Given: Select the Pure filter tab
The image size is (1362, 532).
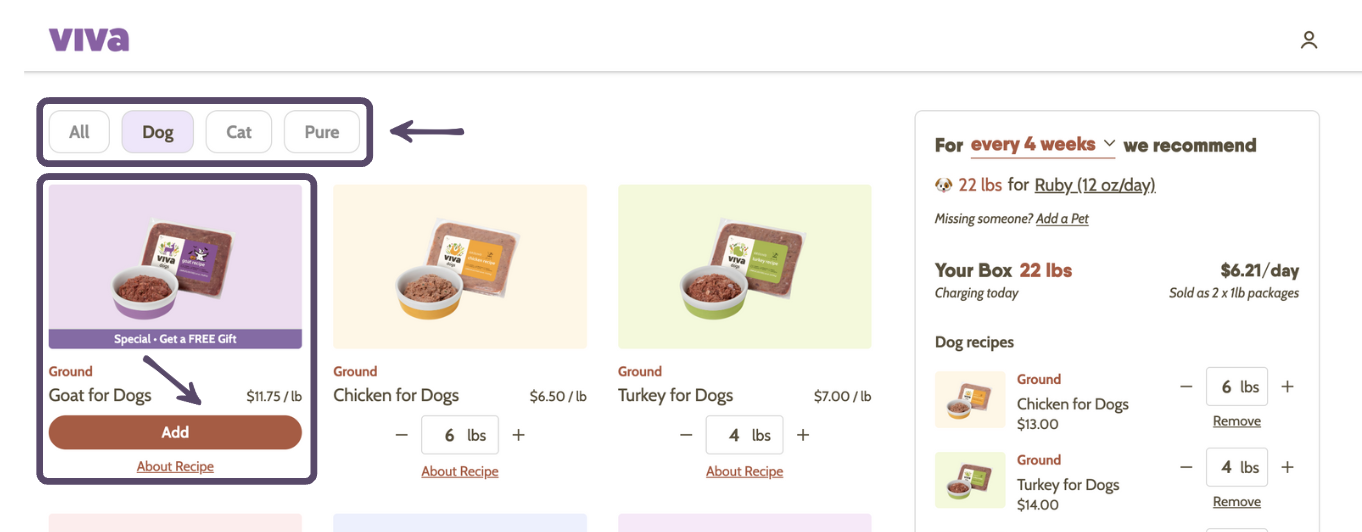Looking at the screenshot, I should (321, 132).
